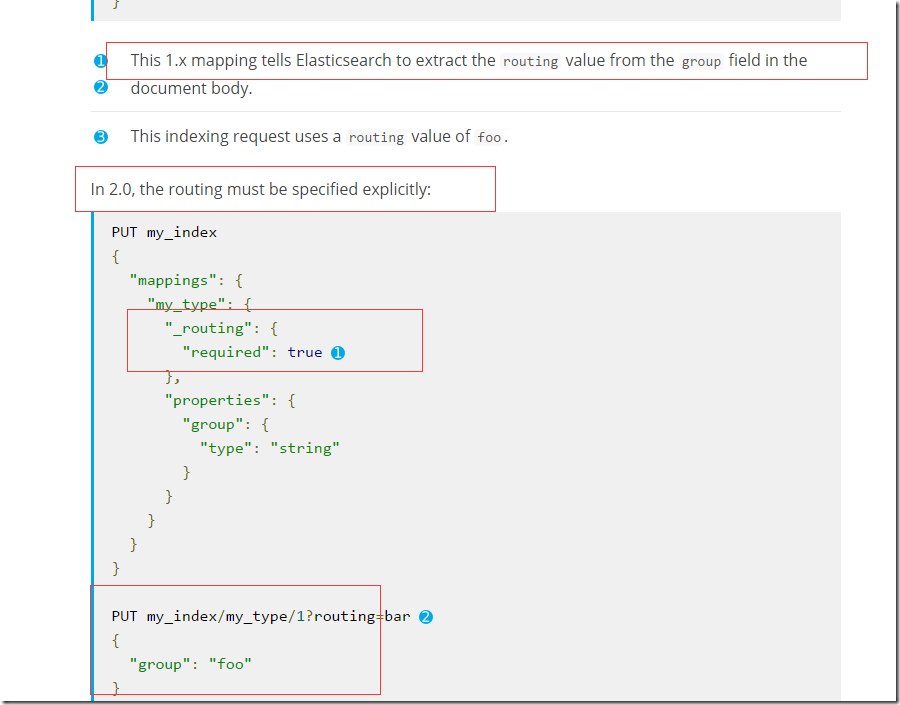Click the 'true' value after "required"

coord(305,352)
